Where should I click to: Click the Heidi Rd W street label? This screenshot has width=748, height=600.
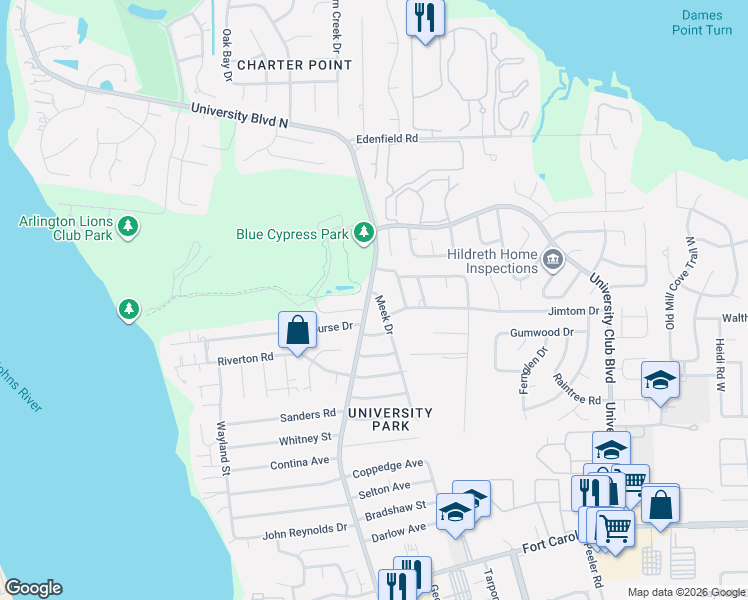click(x=720, y=365)
